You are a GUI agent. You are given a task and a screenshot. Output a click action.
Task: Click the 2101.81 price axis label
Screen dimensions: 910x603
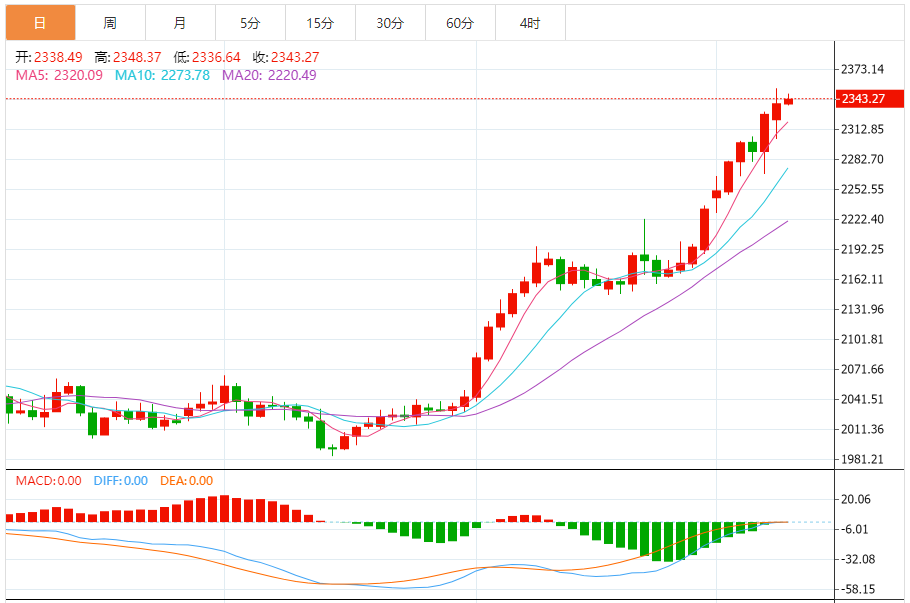pos(862,339)
